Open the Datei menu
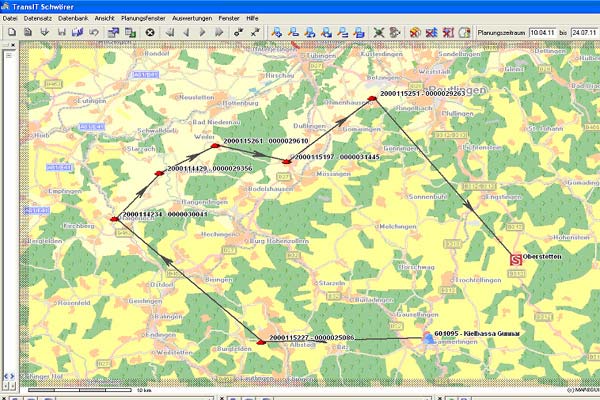 point(10,19)
